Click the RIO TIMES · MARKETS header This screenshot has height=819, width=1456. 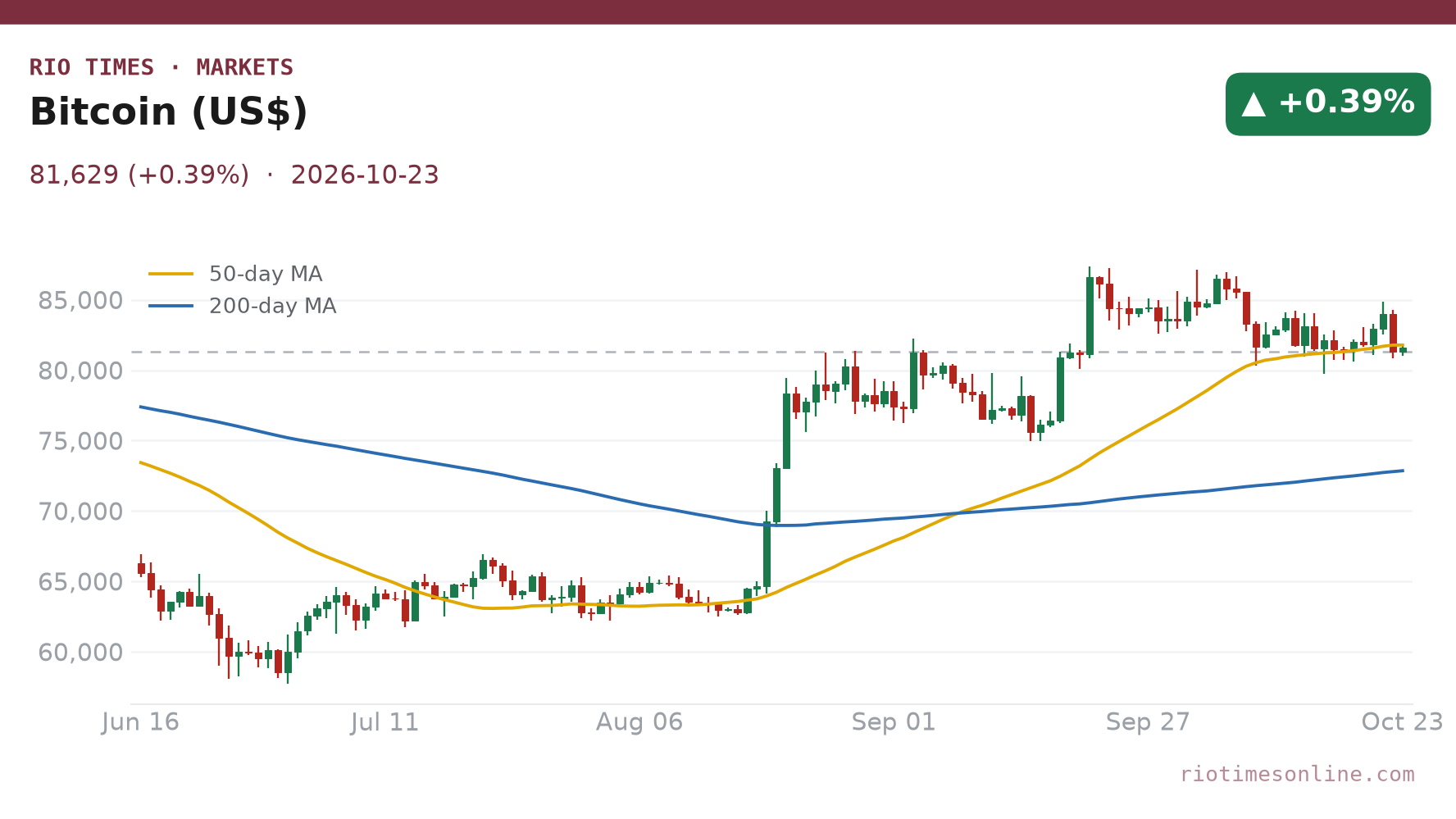coord(162,67)
